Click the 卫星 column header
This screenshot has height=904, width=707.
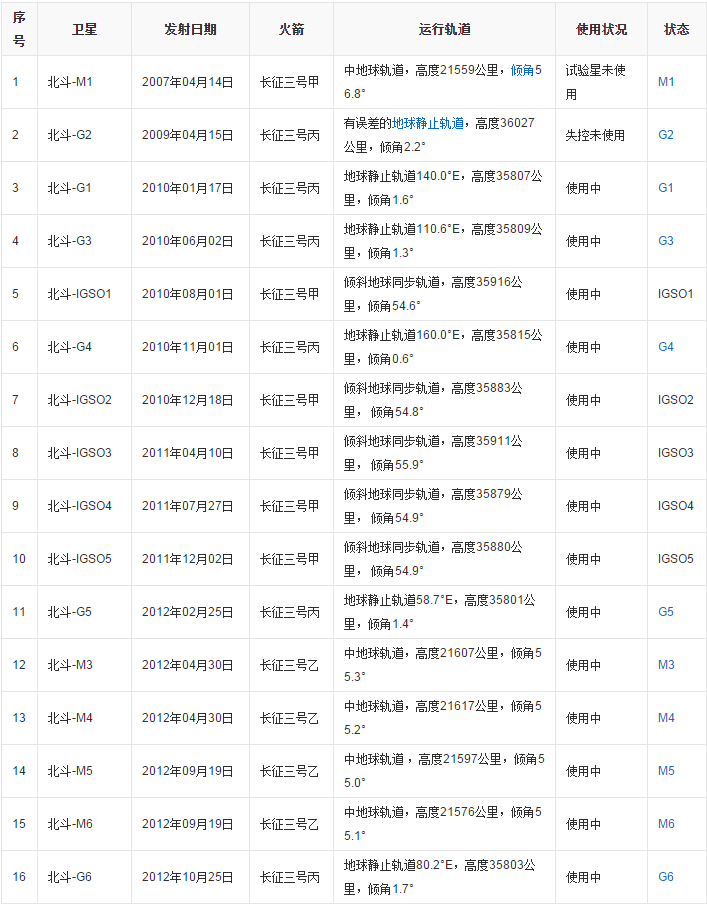[x=85, y=29]
